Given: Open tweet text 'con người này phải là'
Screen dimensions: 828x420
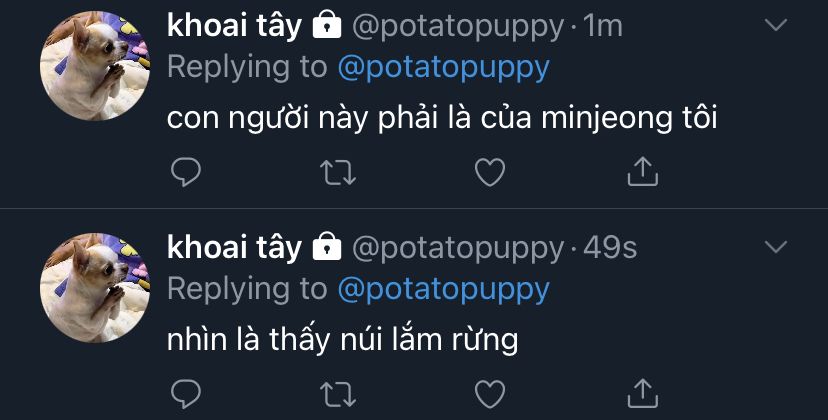Looking at the screenshot, I should 442,119.
